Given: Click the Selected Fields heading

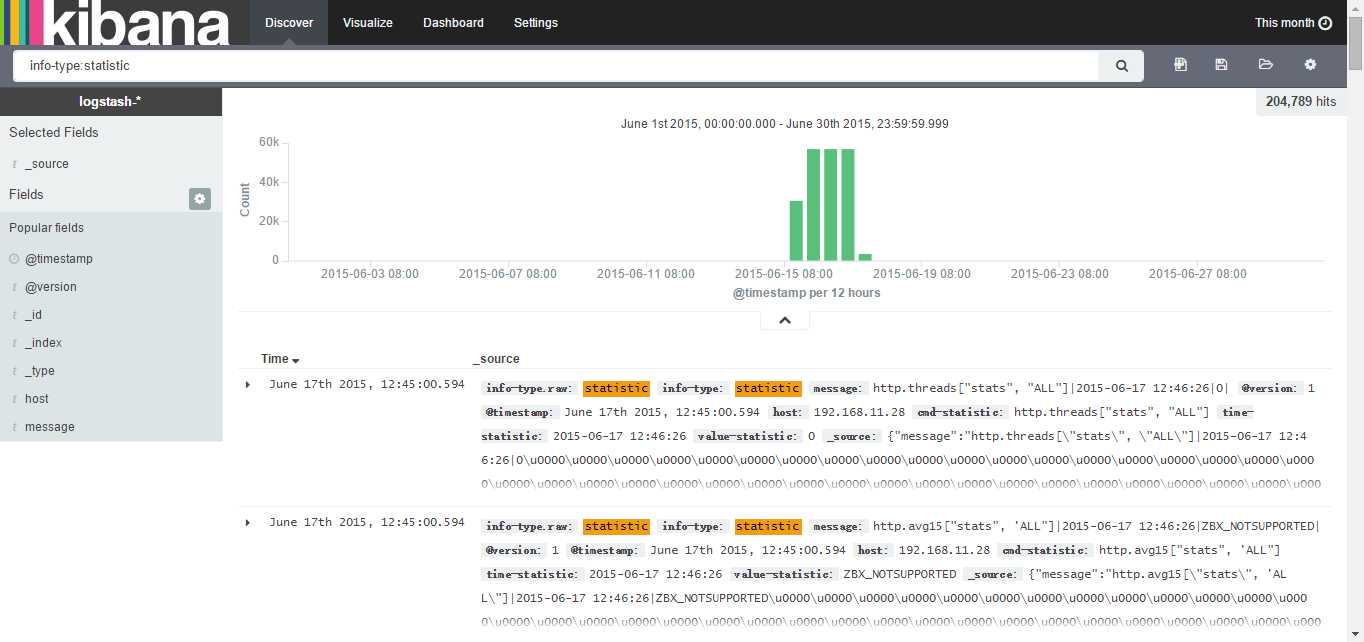Looking at the screenshot, I should click(x=54, y=133).
